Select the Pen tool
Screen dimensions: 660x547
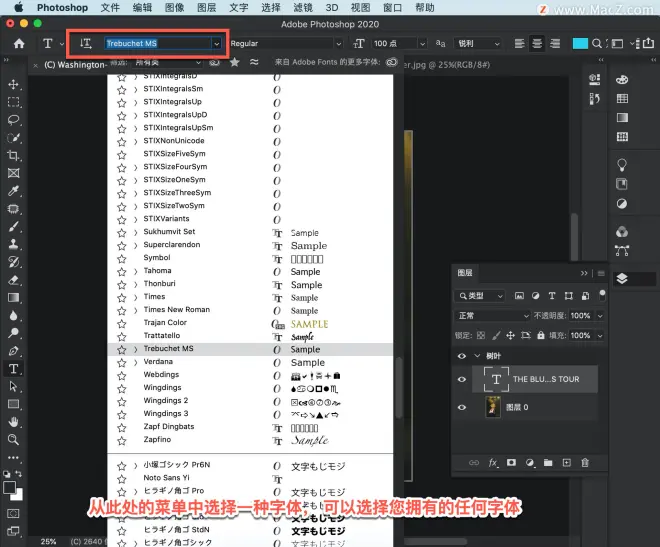point(13,351)
